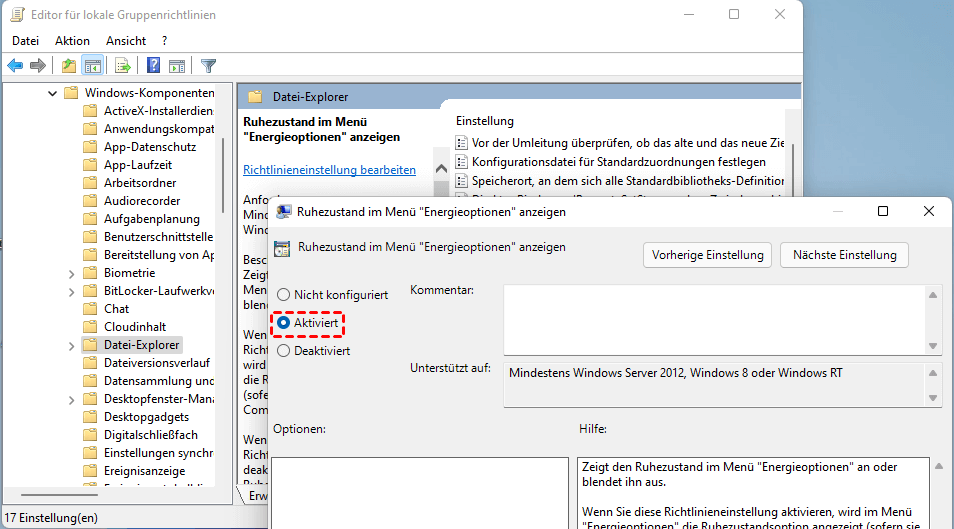
Task: Select the Digitalschließfach tree item
Action: pyautogui.click(x=151, y=435)
